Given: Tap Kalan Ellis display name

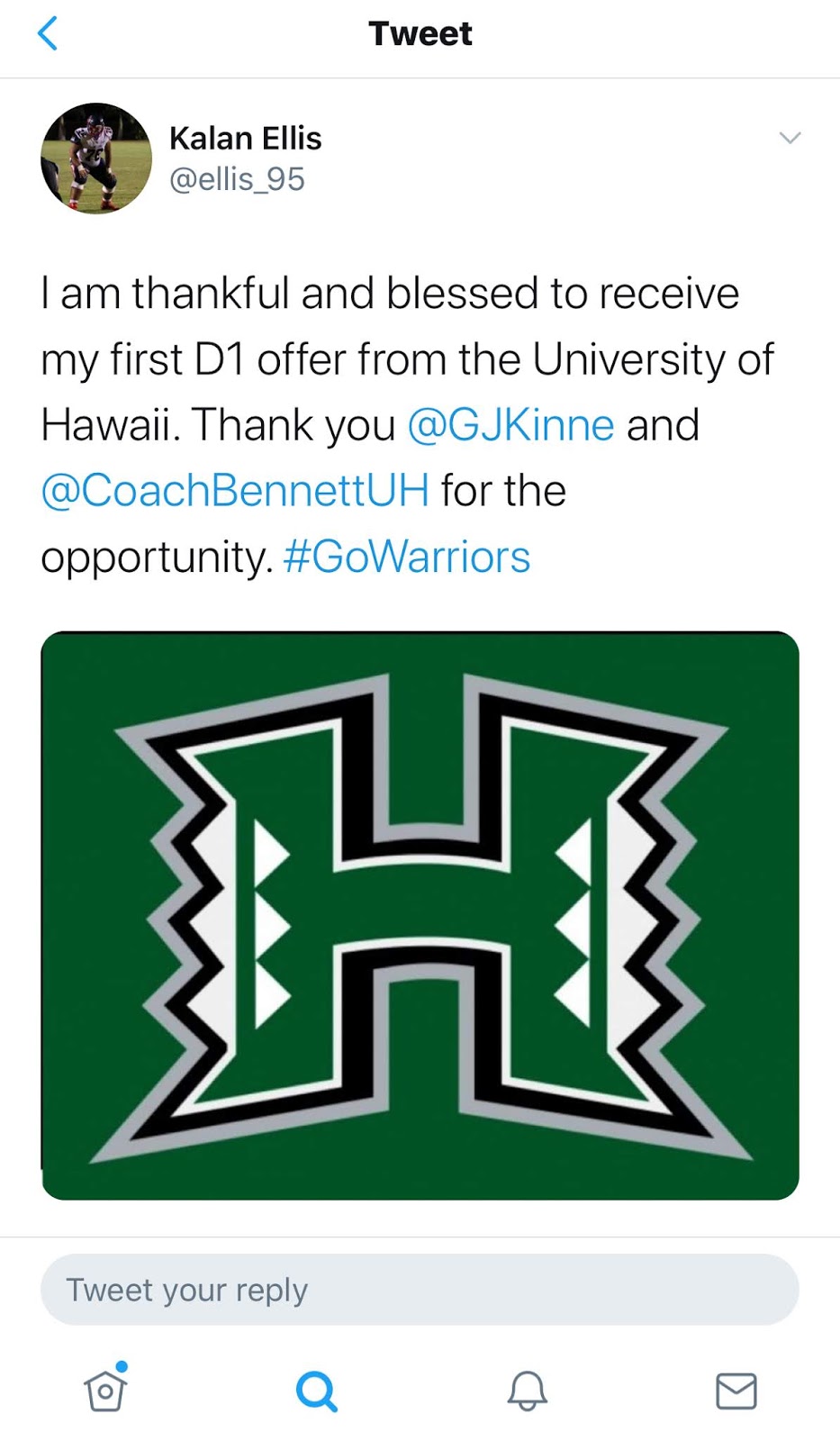Looking at the screenshot, I should click(245, 138).
